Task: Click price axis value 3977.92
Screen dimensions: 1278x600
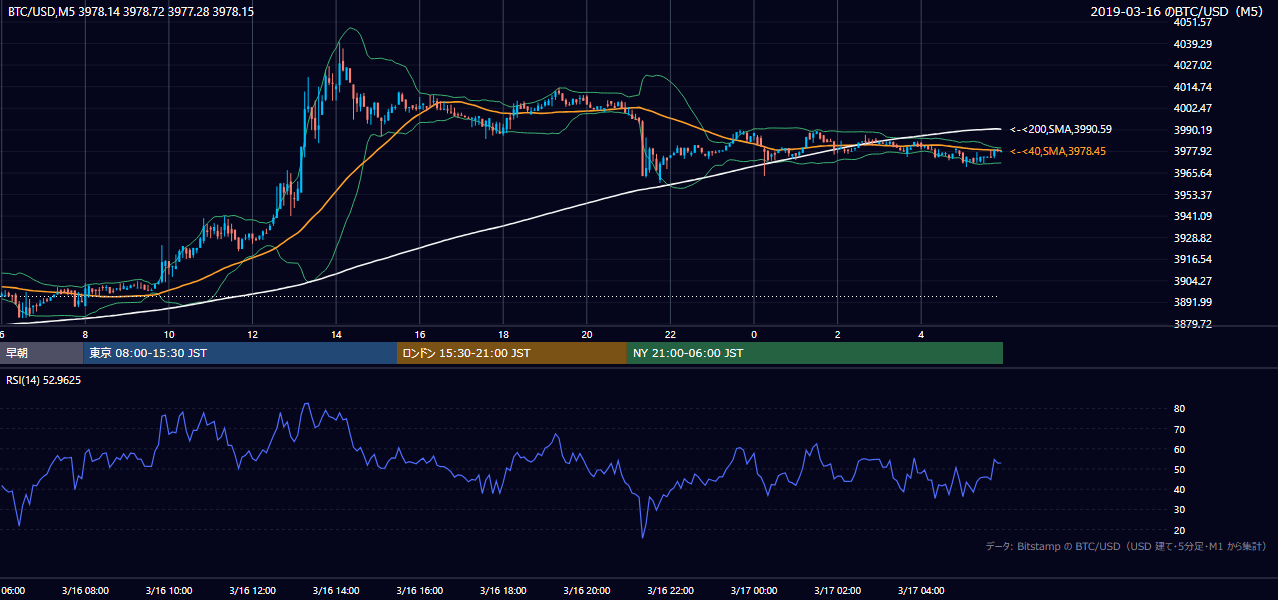Action: [1193, 152]
